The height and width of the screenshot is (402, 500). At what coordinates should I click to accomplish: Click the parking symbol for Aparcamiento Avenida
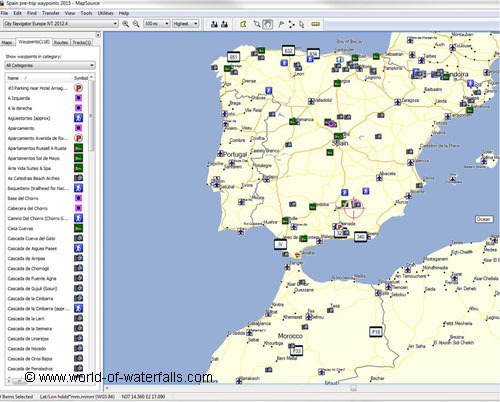click(78, 138)
